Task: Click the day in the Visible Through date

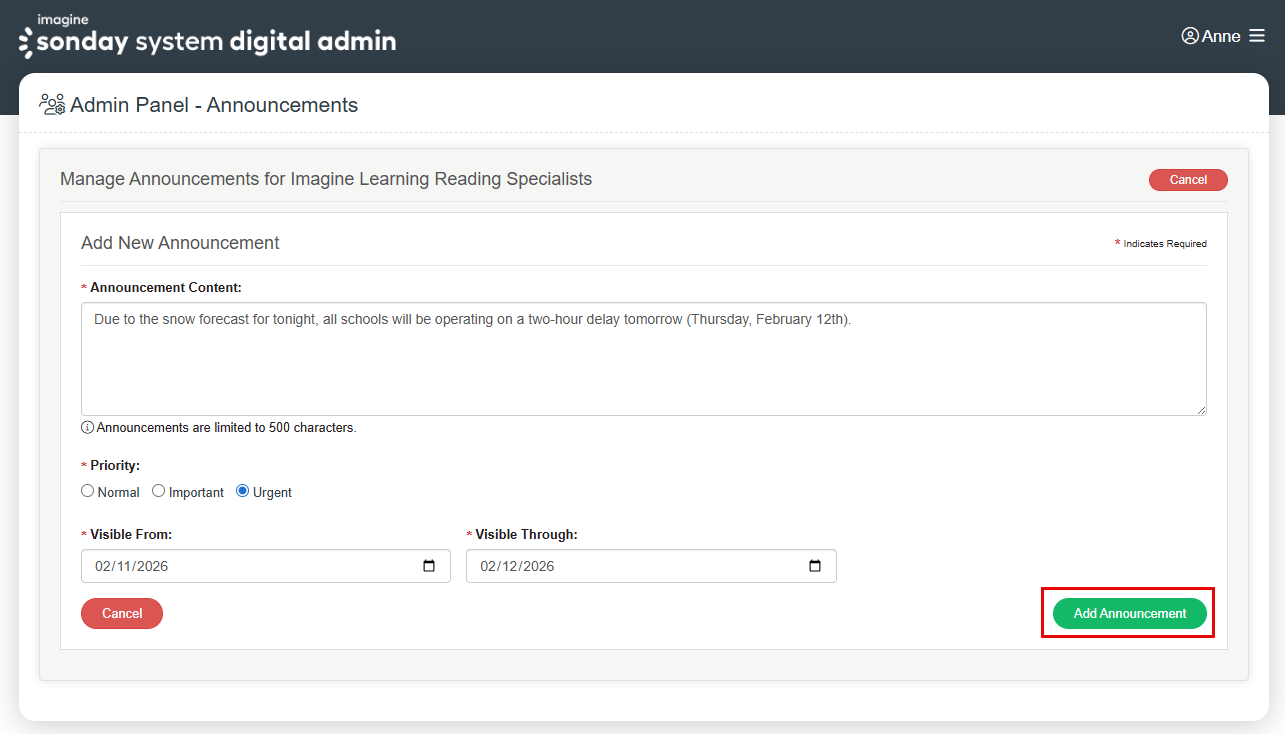Action: (x=511, y=566)
